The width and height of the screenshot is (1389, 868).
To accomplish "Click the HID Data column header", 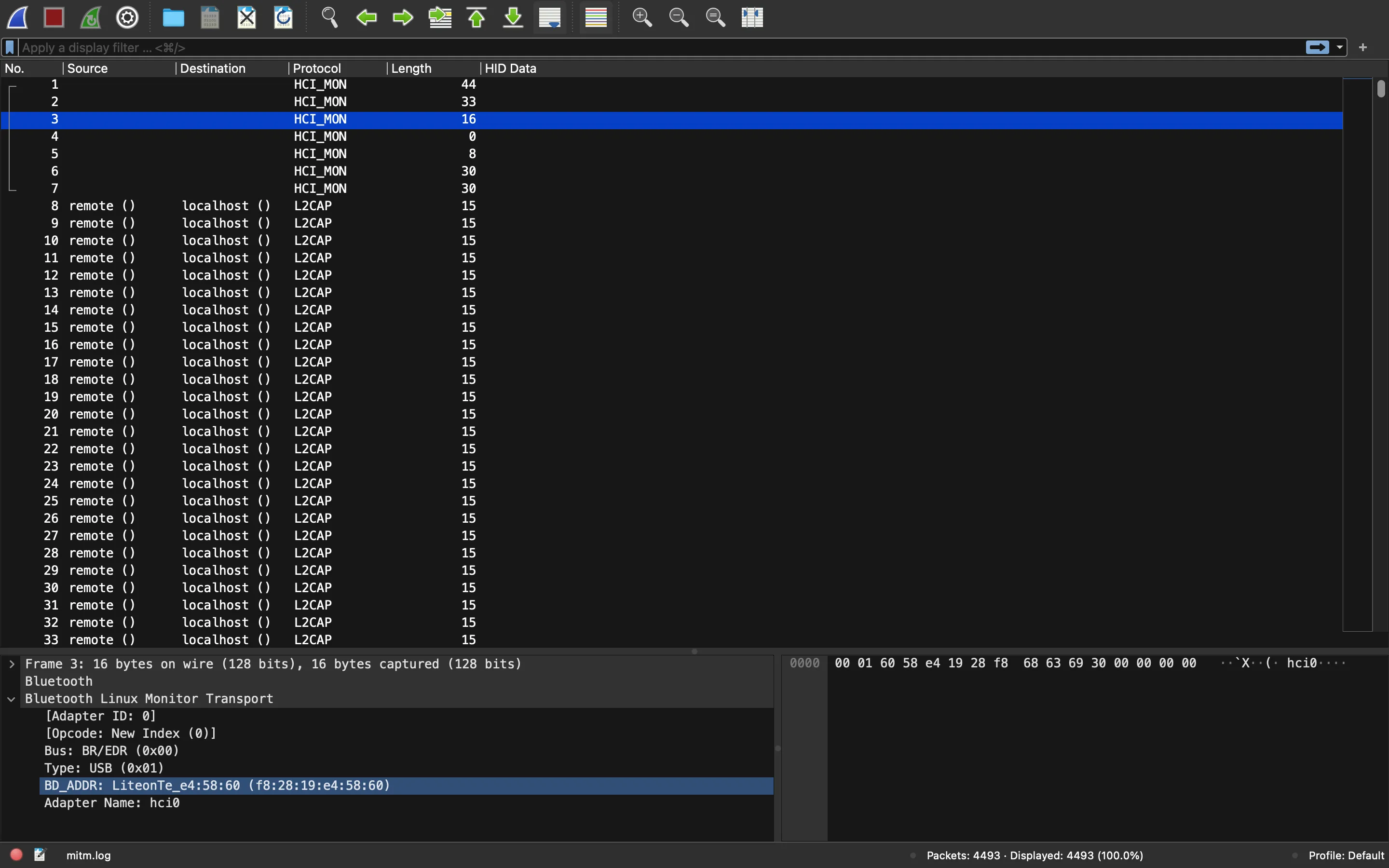I will tap(510, 68).
